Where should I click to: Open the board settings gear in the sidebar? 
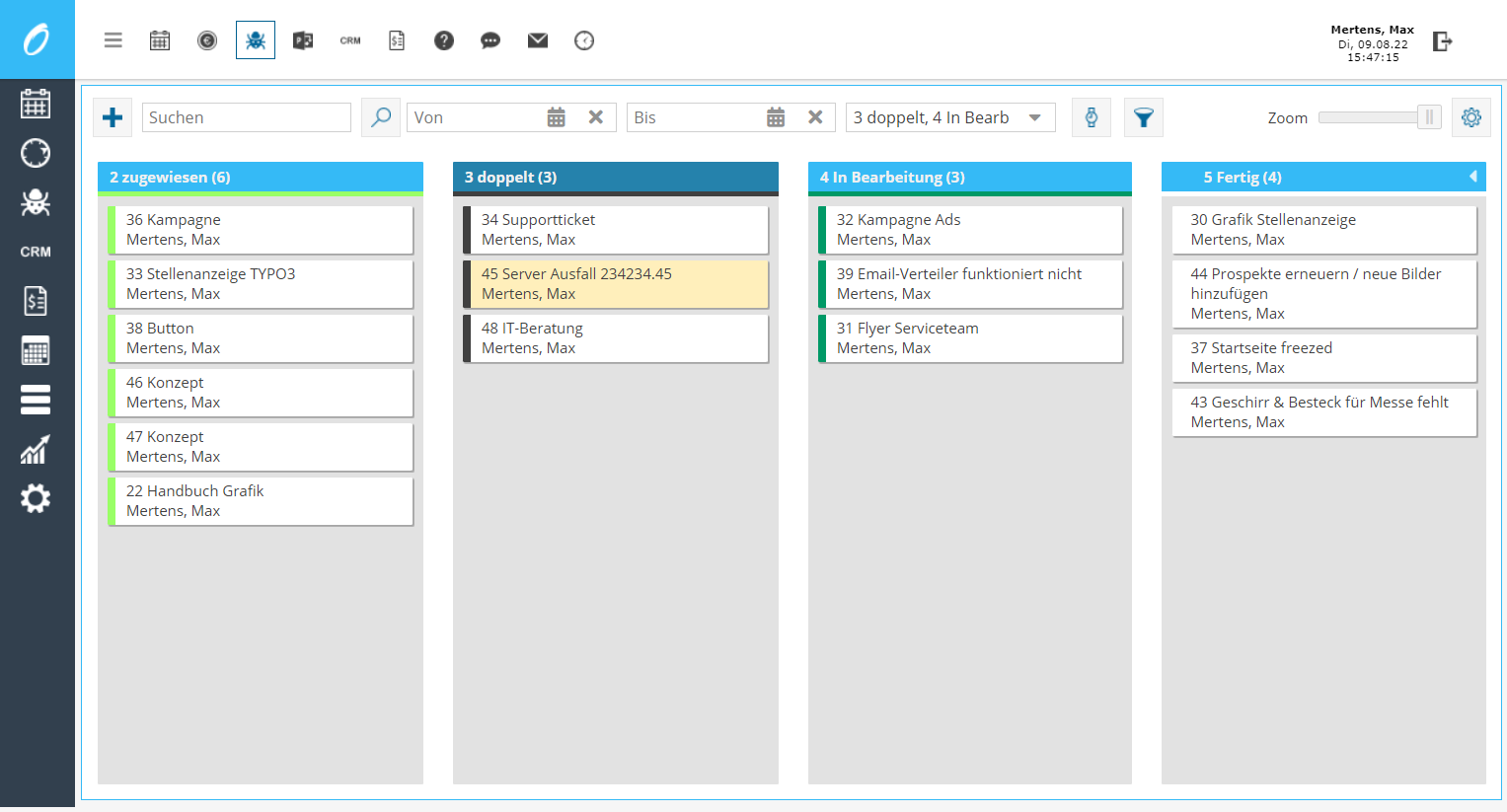pos(36,498)
